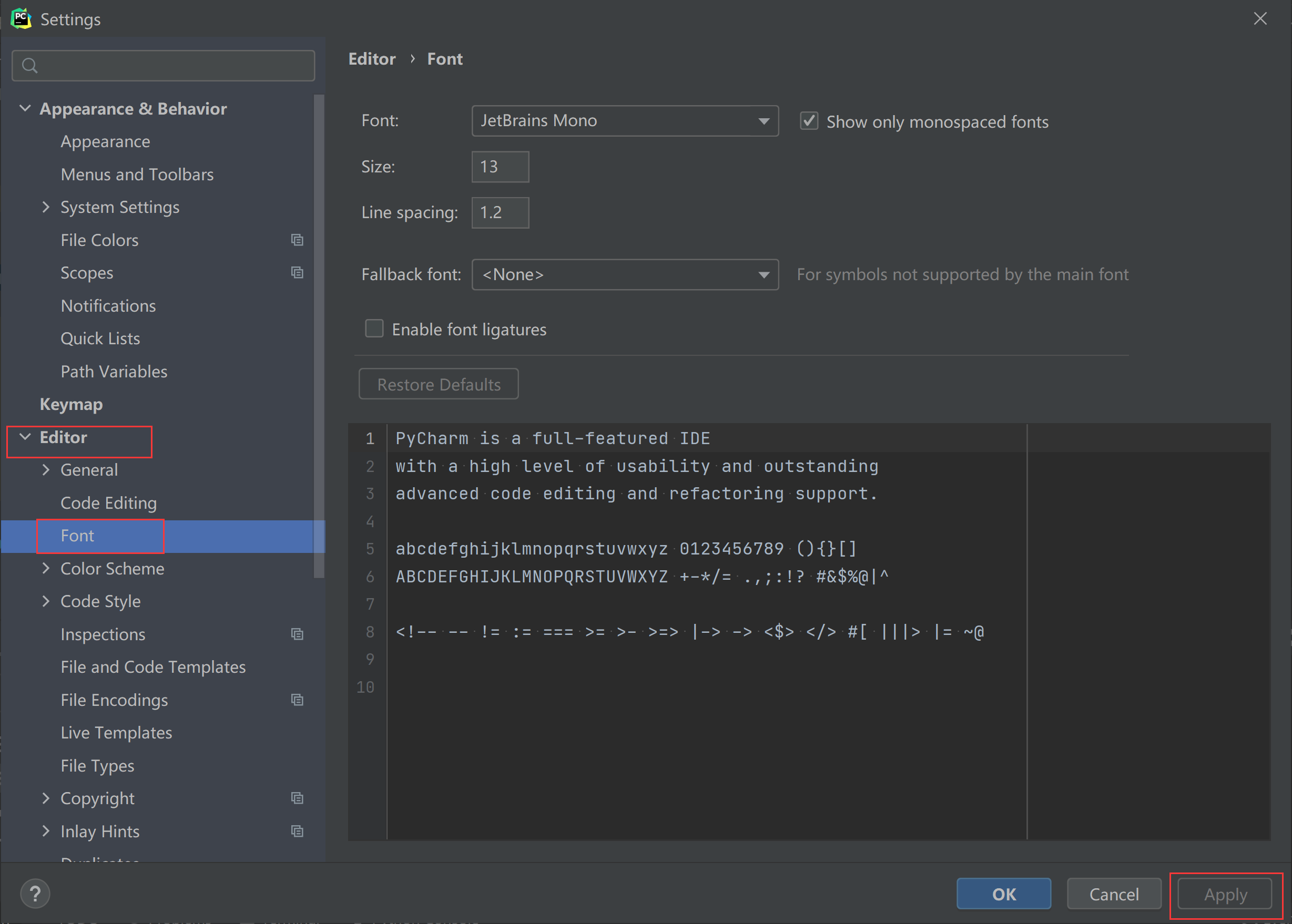The height and width of the screenshot is (924, 1292).
Task: Click Restore Defaults button
Action: pos(438,384)
